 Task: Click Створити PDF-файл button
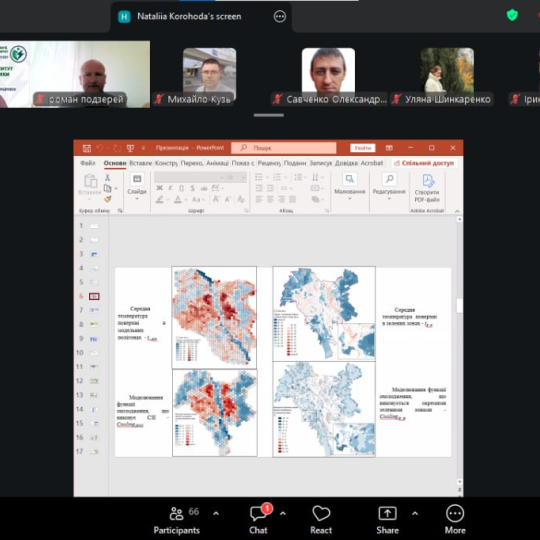click(427, 188)
